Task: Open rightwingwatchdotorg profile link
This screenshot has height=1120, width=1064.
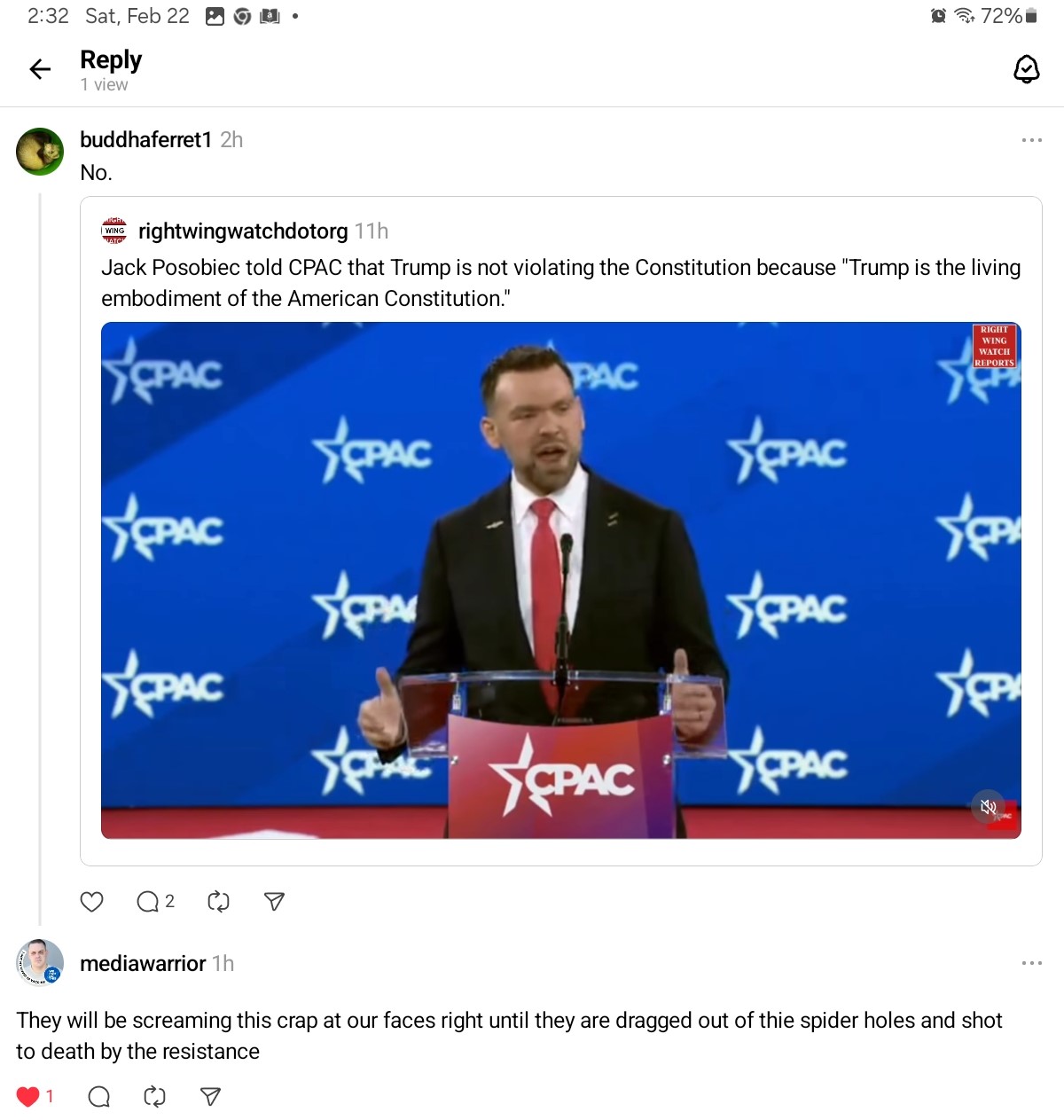Action: [243, 231]
